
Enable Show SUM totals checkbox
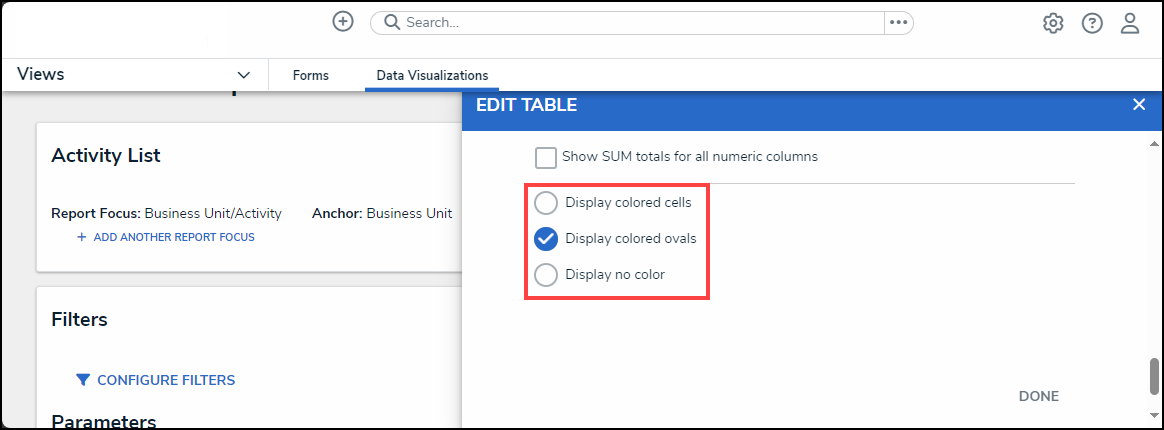pos(546,157)
